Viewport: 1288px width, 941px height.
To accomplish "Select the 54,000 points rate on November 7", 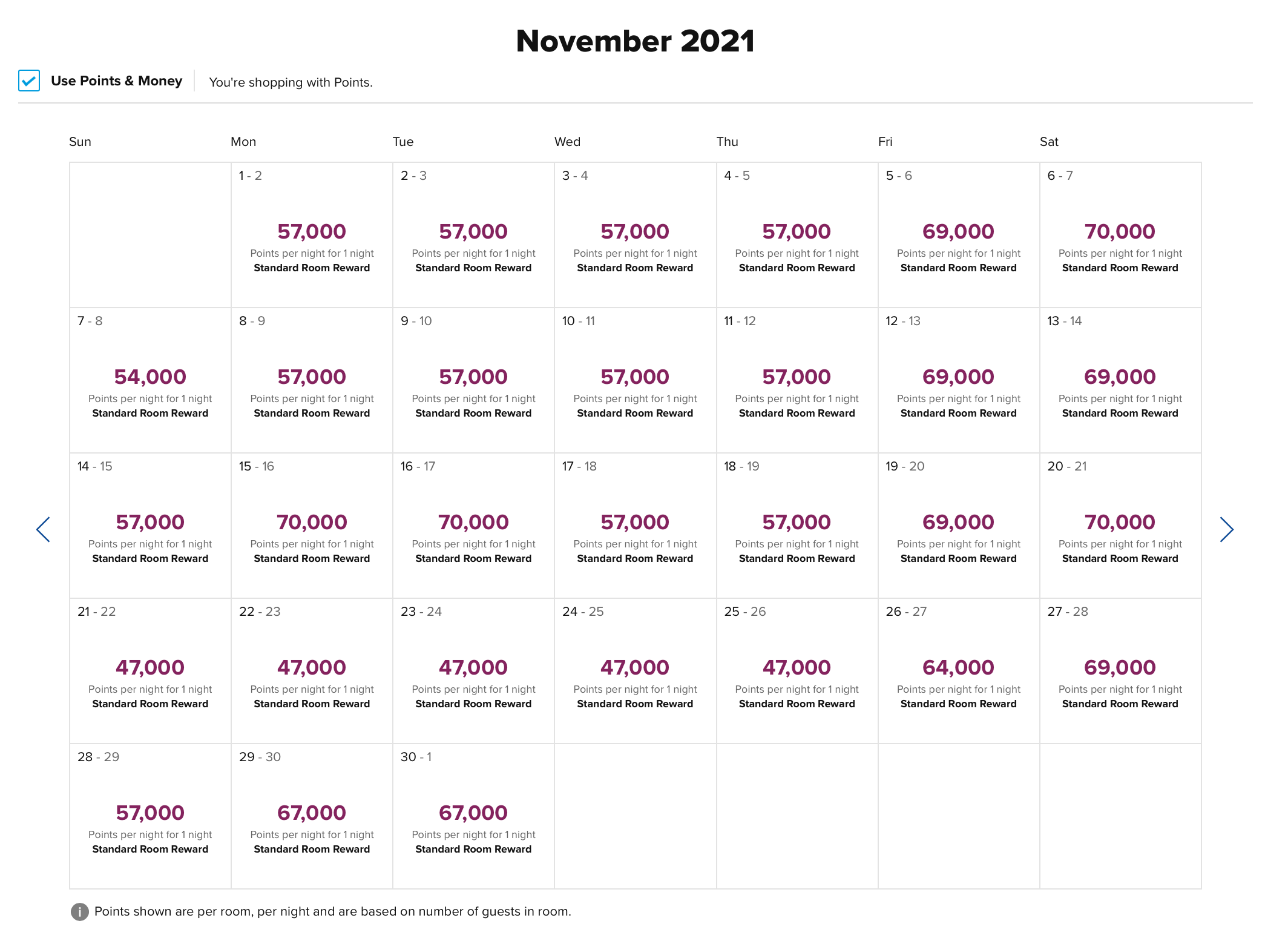I will click(x=150, y=376).
